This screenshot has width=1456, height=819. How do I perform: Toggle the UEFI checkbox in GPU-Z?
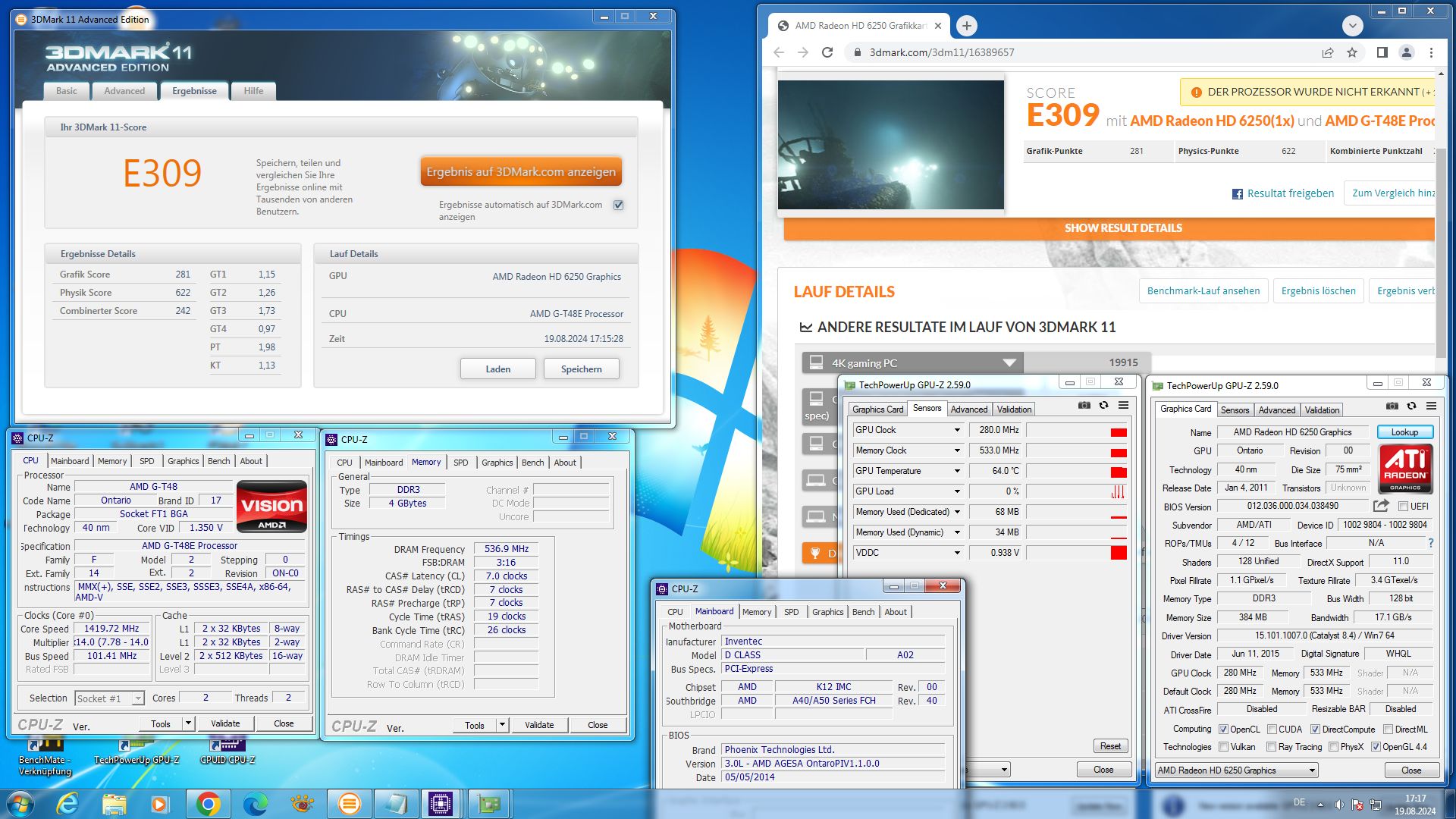pos(1403,507)
